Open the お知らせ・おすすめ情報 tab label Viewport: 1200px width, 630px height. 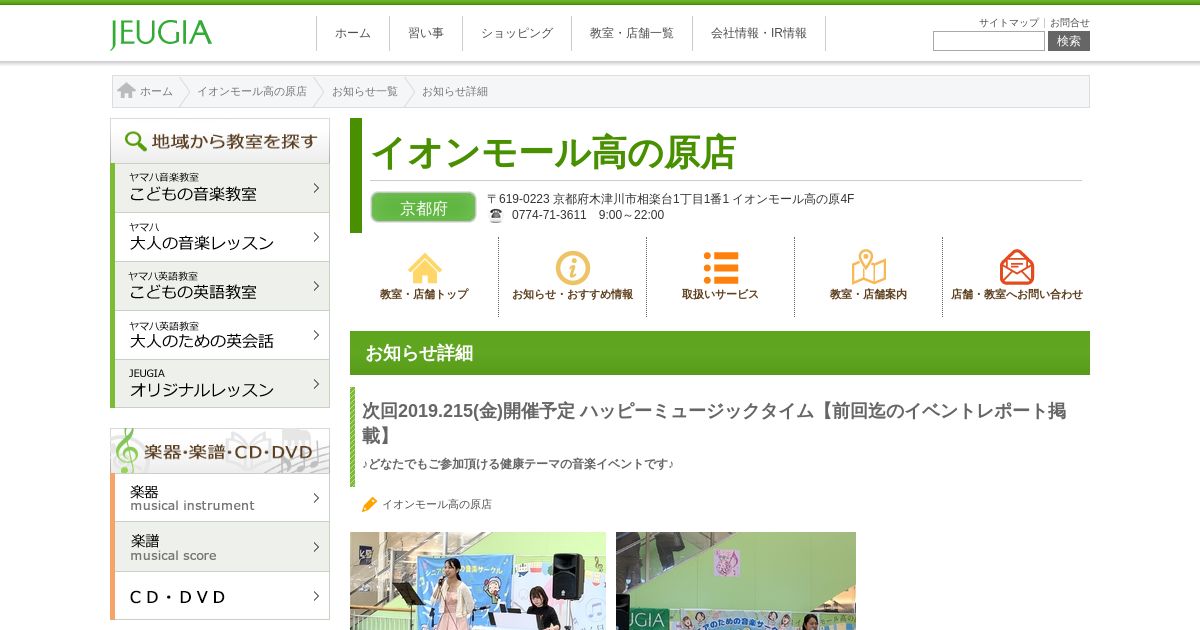[573, 294]
